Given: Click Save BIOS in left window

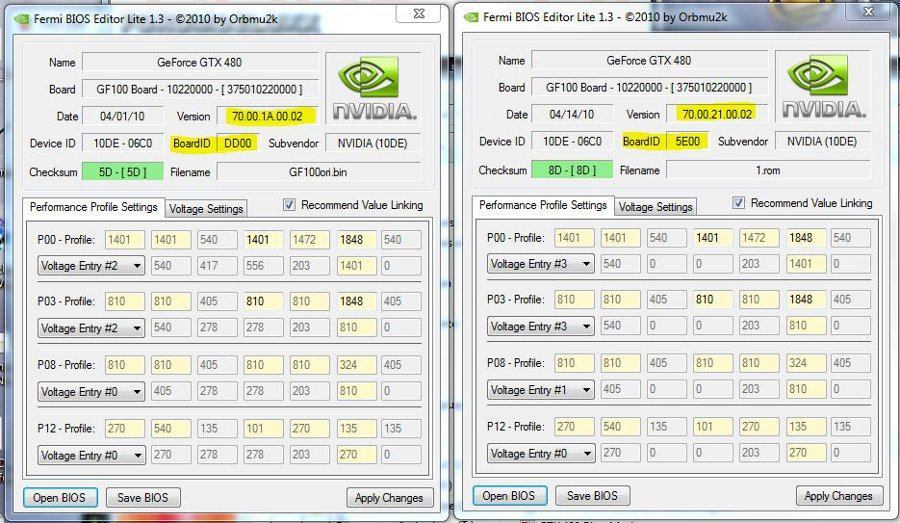Looking at the screenshot, I should point(143,498).
